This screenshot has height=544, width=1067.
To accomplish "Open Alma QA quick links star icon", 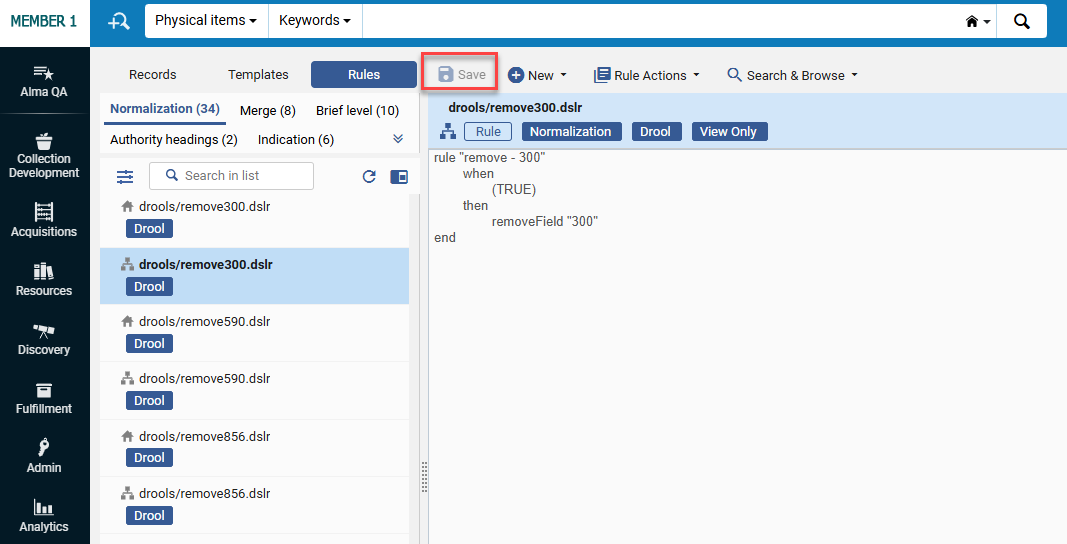I will [44, 81].
